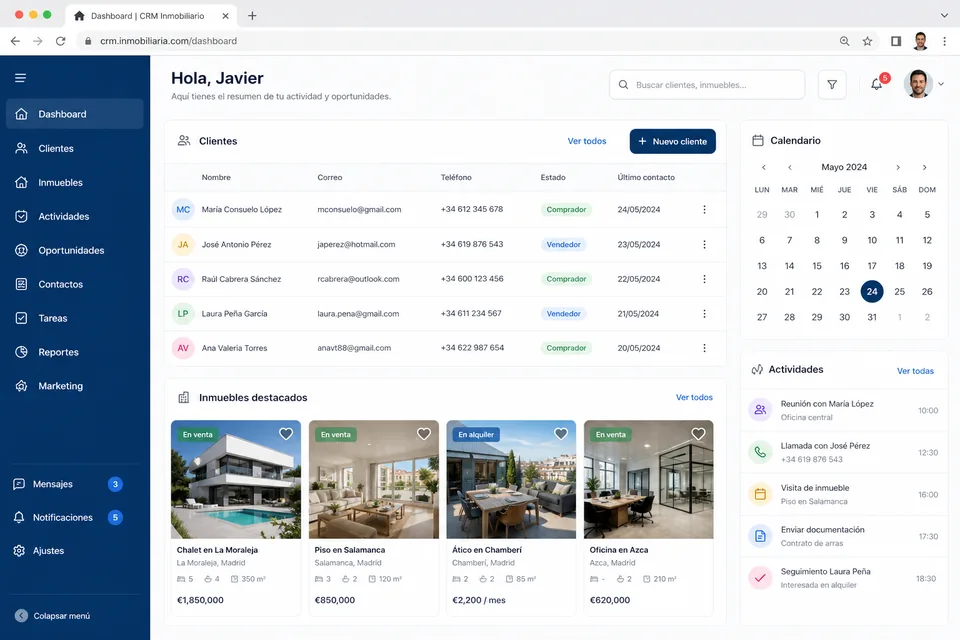
Task: Favorite Oficina en Azca heart icon
Action: (699, 434)
